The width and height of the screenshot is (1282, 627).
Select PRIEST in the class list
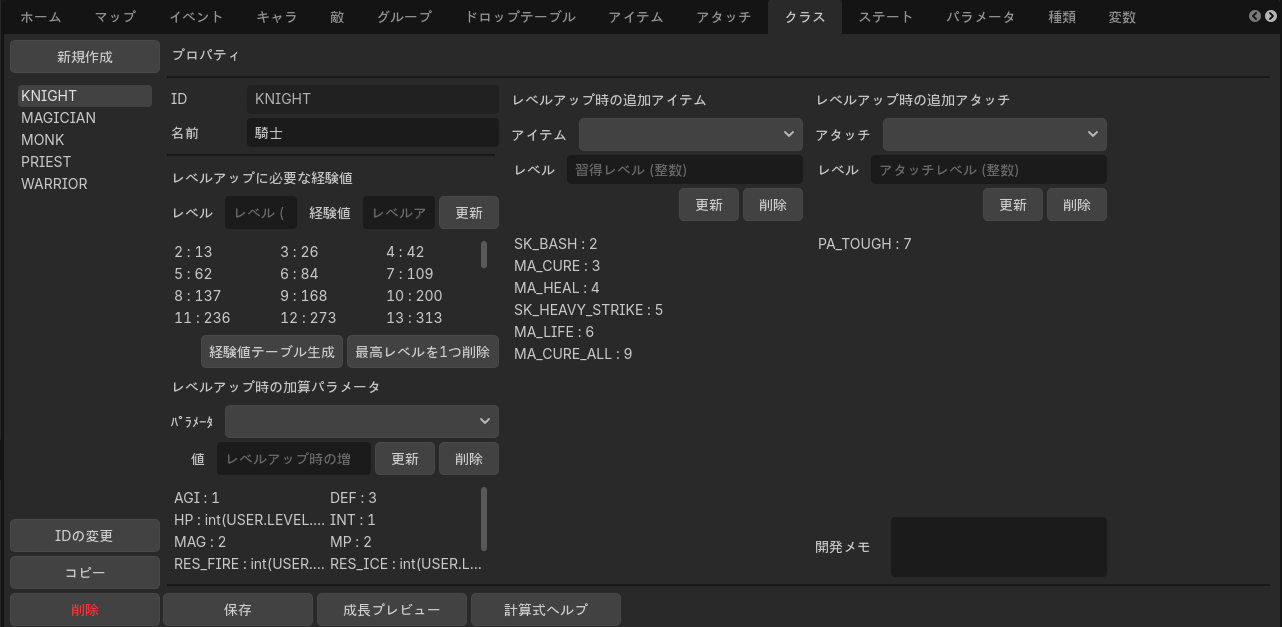(85, 162)
